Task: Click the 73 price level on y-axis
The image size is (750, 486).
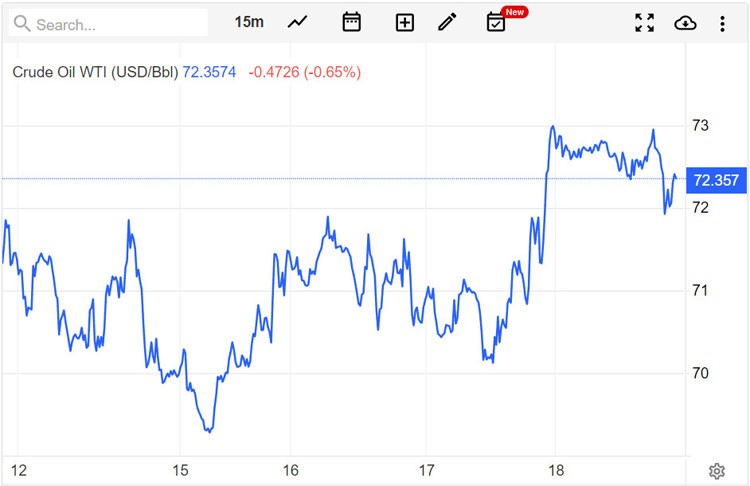Action: [701, 125]
